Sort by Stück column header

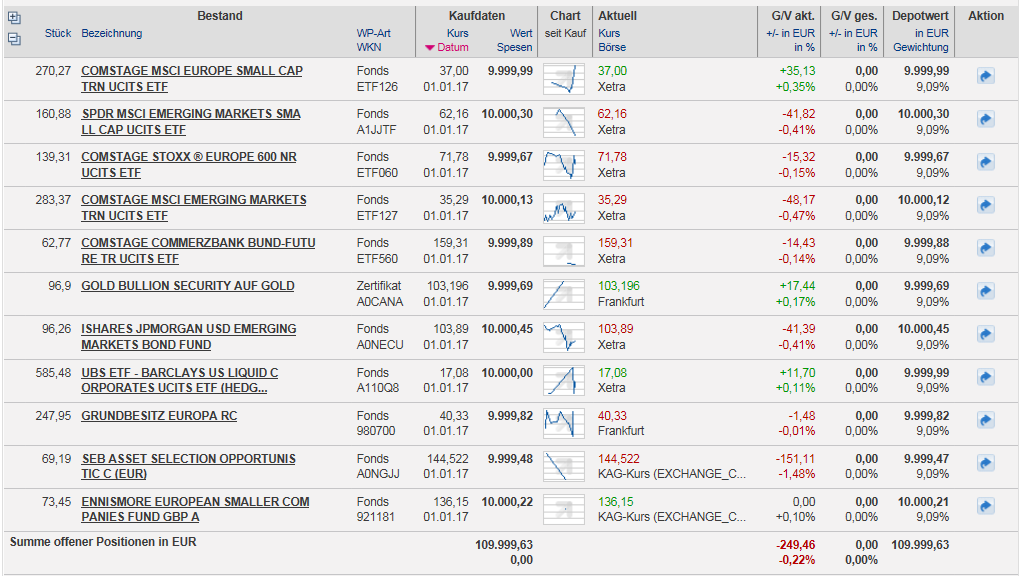click(58, 33)
